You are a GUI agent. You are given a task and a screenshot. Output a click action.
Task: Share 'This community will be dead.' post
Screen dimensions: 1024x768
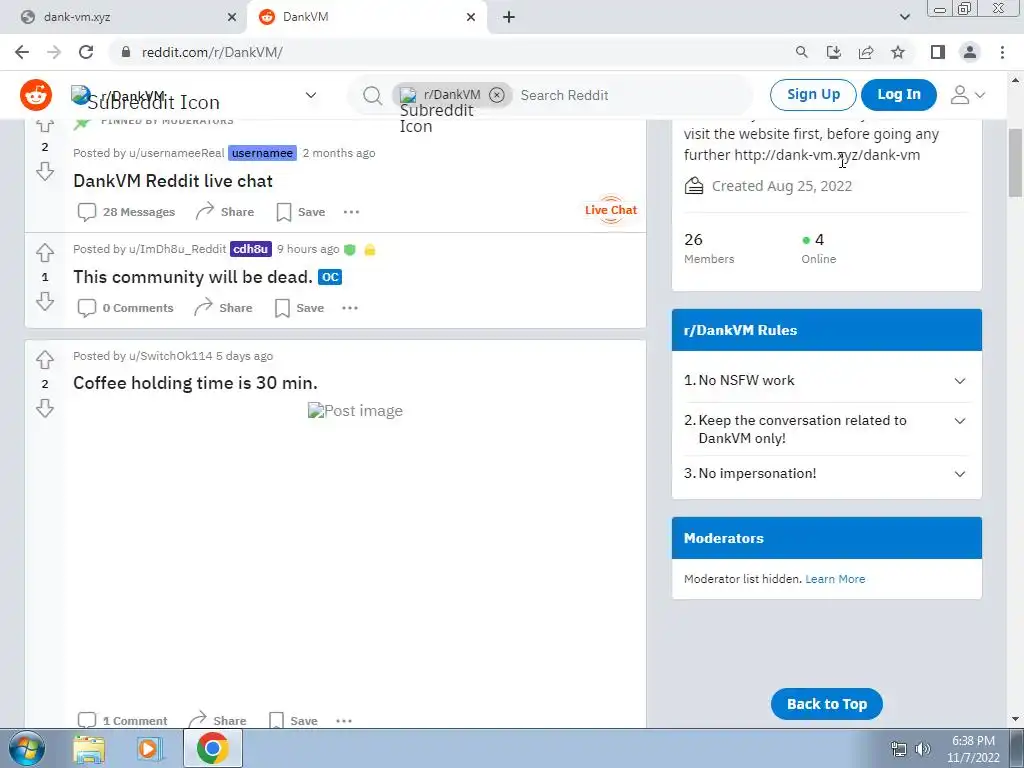point(223,308)
